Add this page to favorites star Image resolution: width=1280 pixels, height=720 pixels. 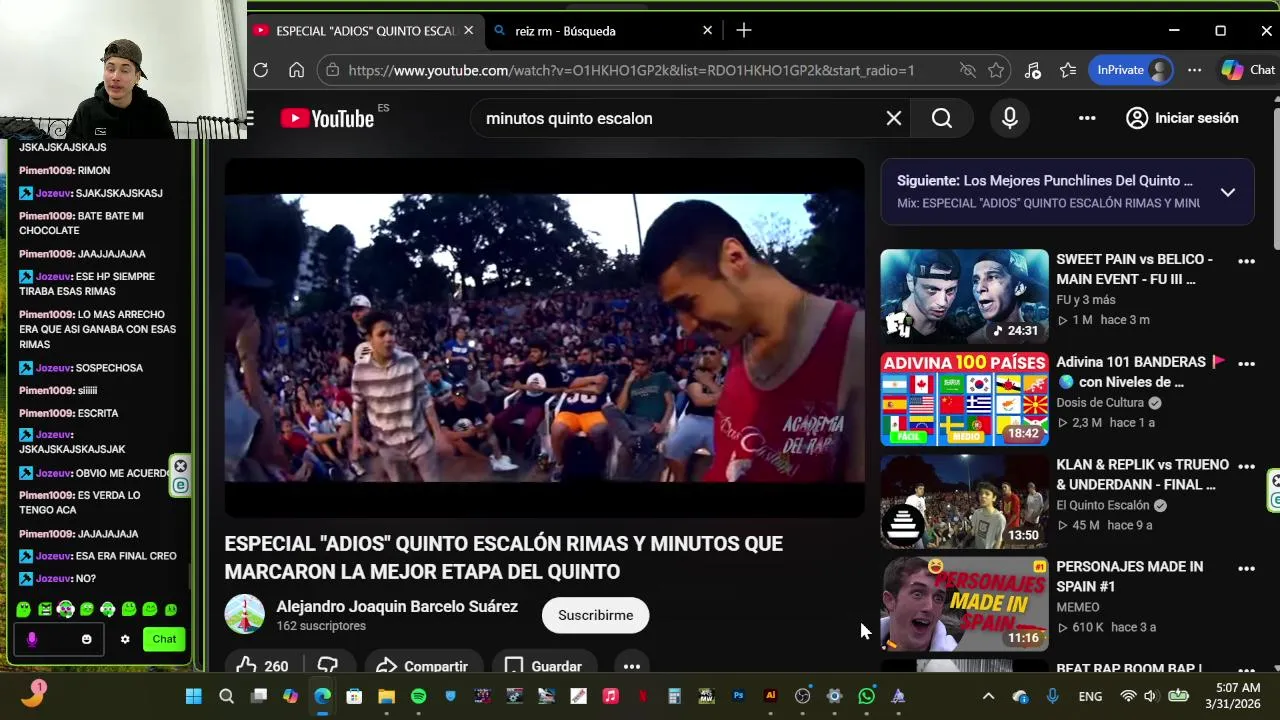click(x=996, y=70)
